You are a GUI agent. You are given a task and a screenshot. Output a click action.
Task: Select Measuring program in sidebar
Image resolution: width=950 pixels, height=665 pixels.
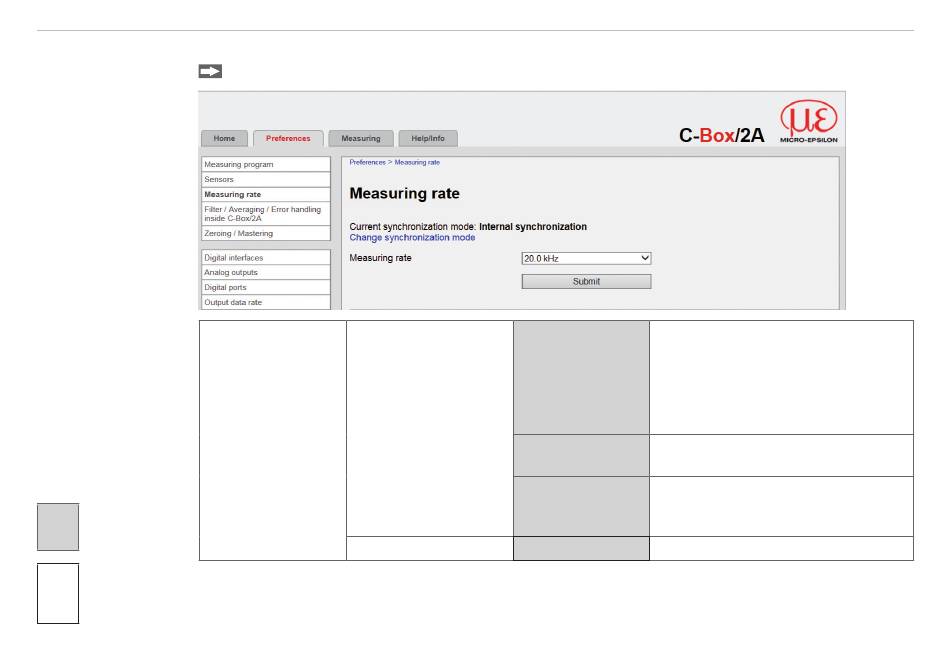tap(266, 164)
